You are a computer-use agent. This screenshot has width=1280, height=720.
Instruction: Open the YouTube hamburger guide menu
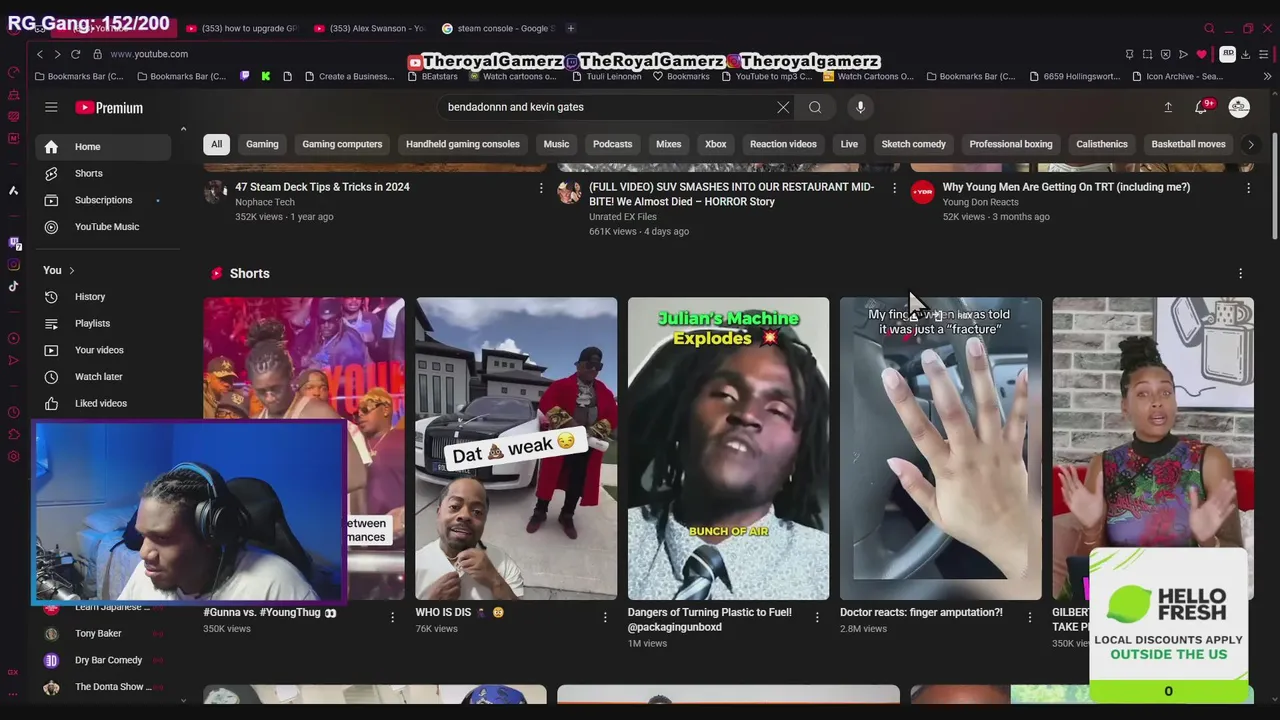click(x=51, y=107)
